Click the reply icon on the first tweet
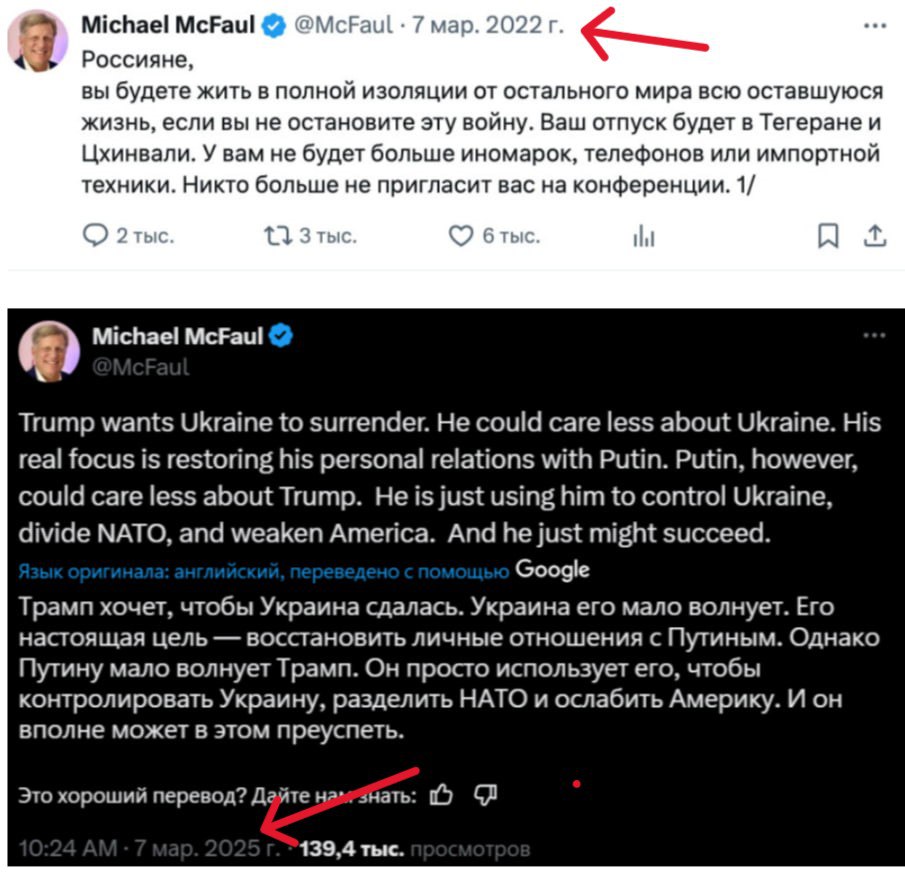Image resolution: width=905 pixels, height=876 pixels. click(95, 236)
